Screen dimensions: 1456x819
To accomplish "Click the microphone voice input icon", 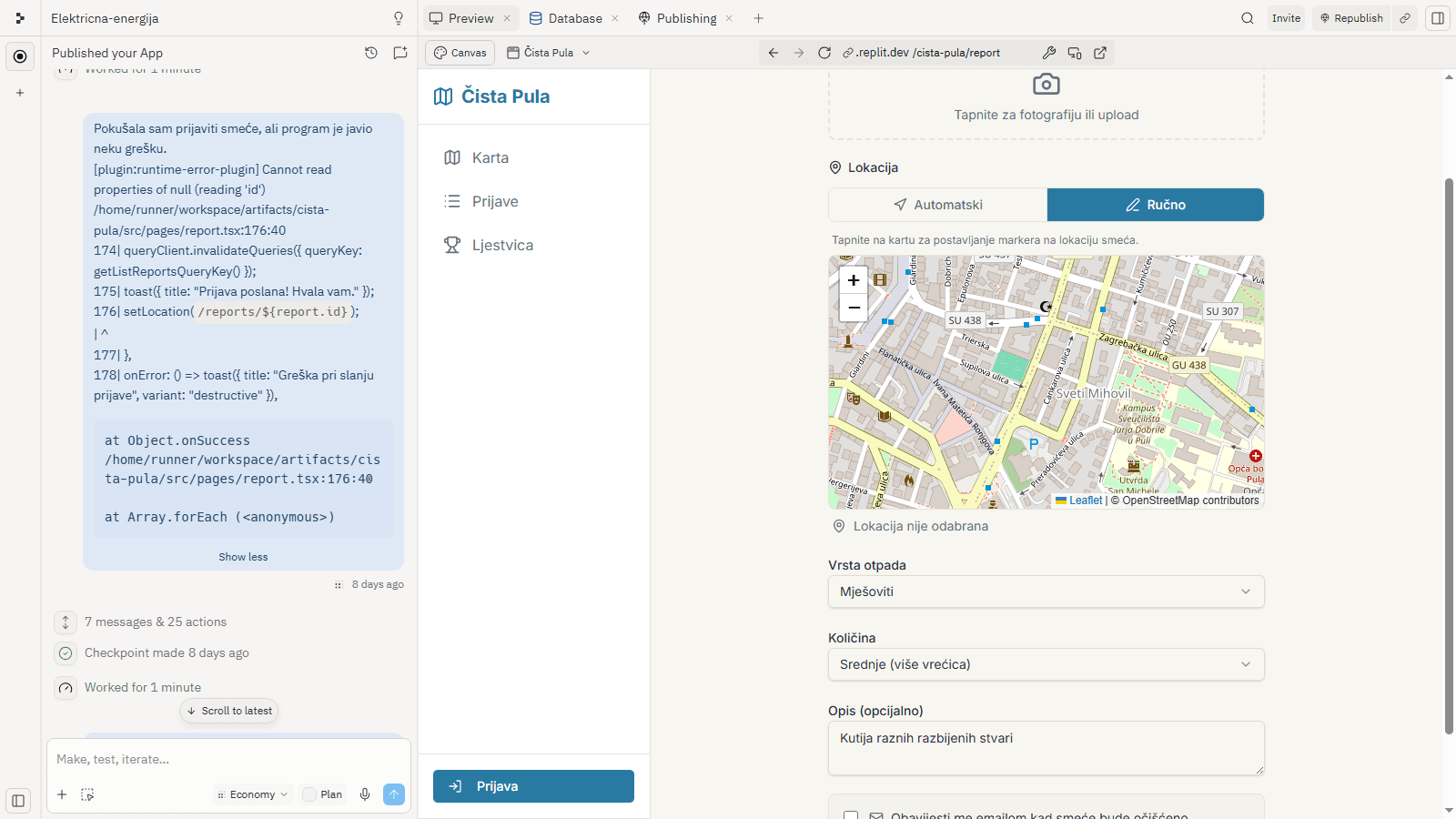I will (365, 794).
